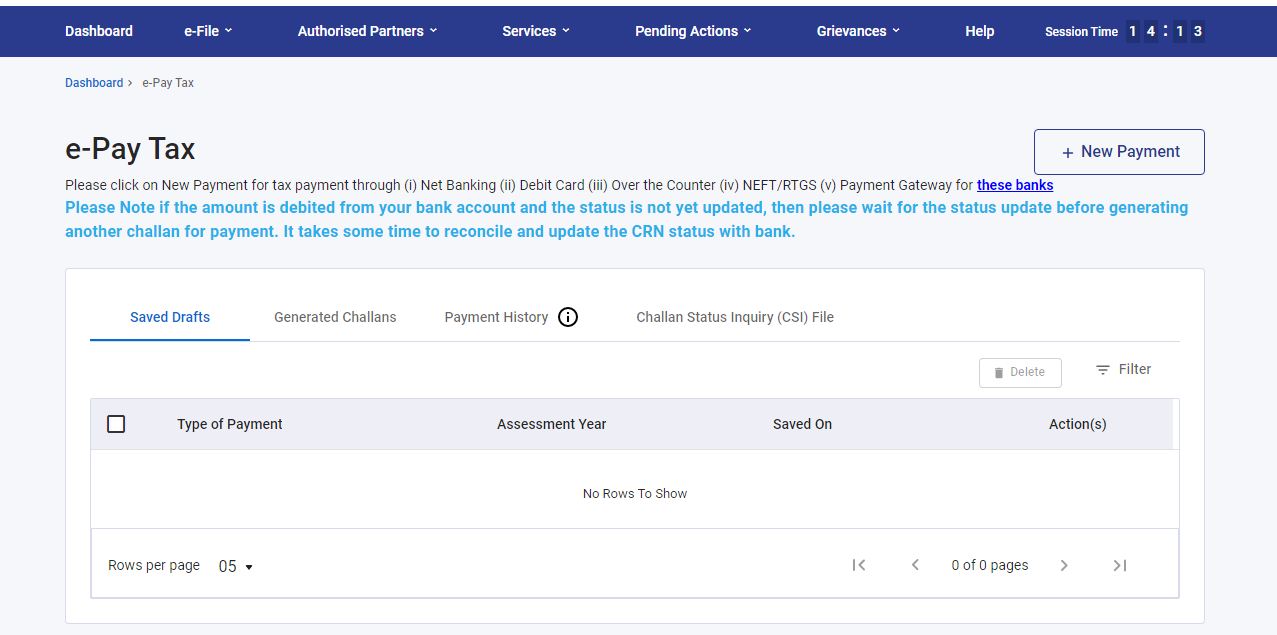Expand the Pending Actions menu
Screen dimensions: 1277x635
coord(693,31)
